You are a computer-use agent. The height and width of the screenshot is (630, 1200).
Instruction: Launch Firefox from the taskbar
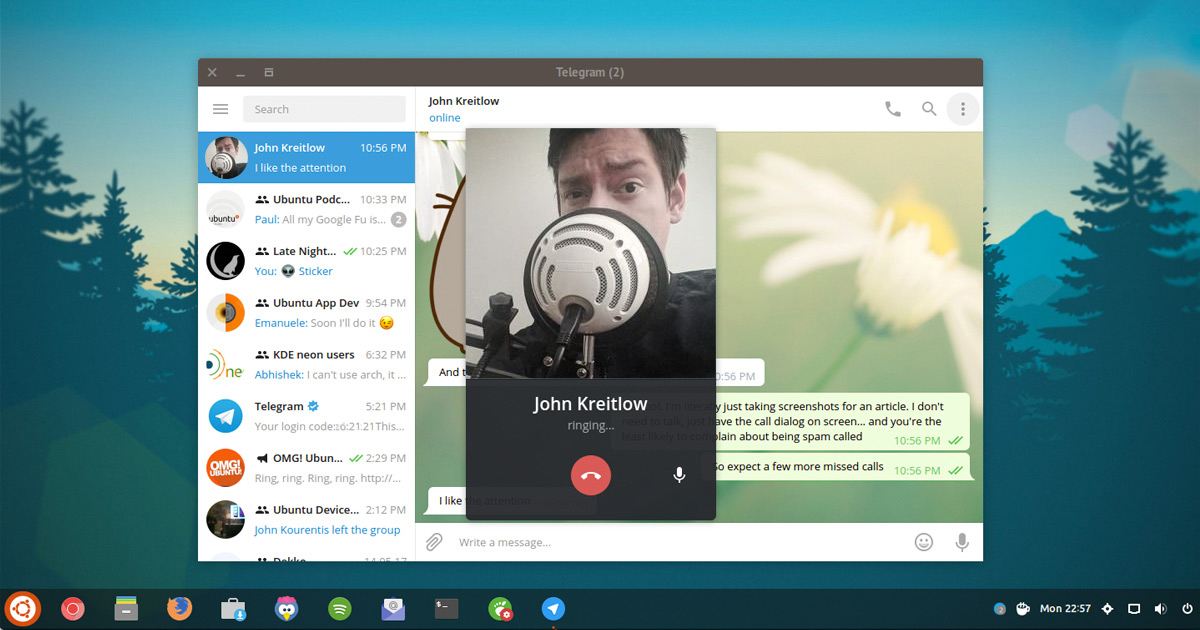click(x=179, y=608)
